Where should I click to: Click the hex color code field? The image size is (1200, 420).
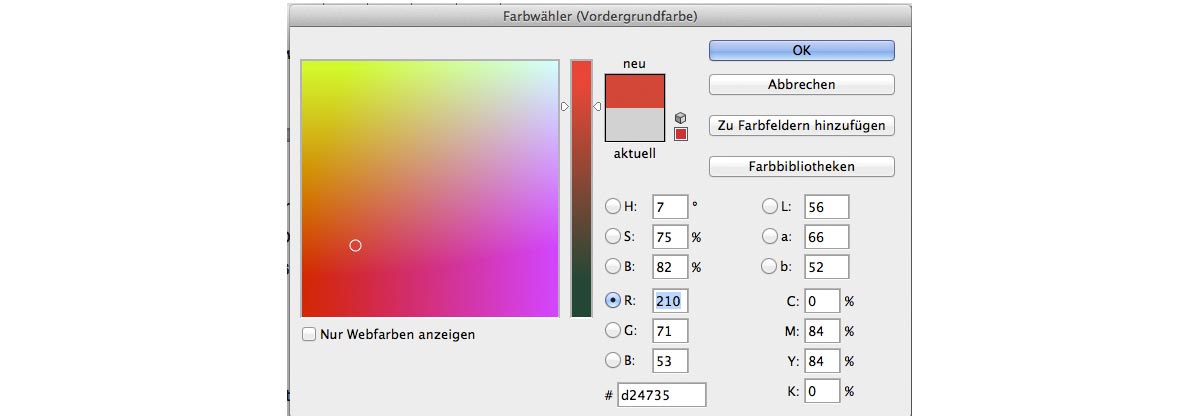pos(661,395)
